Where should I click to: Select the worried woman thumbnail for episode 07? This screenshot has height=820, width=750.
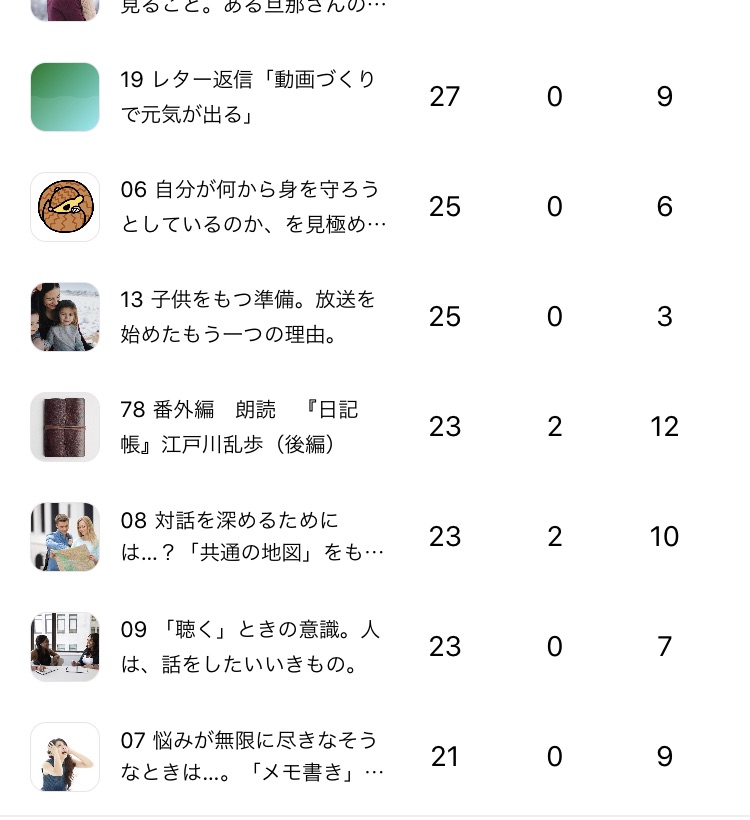(x=65, y=757)
